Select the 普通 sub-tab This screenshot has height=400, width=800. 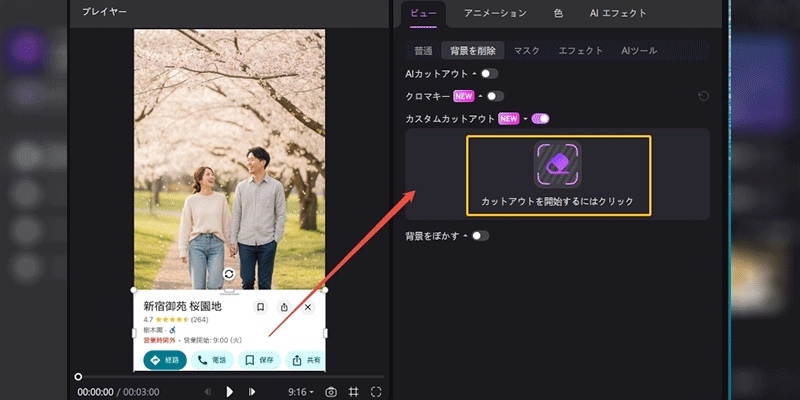point(423,51)
